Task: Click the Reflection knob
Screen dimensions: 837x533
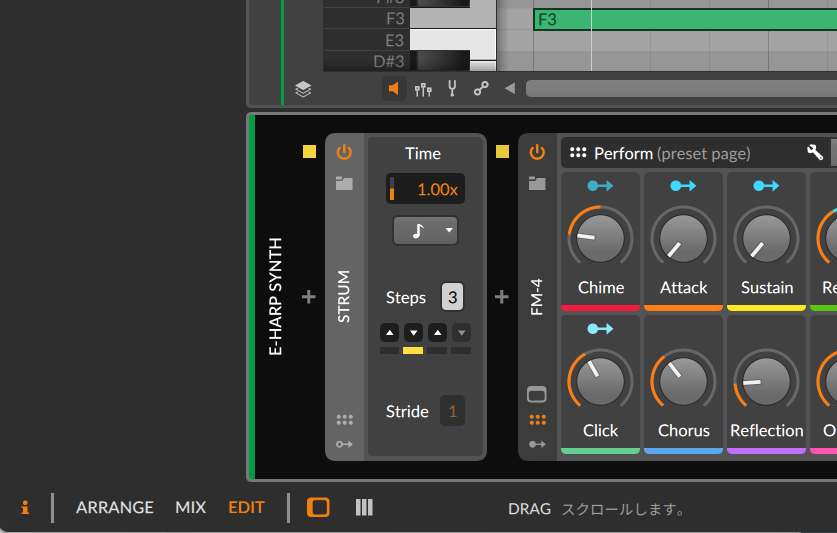Action: tap(767, 382)
